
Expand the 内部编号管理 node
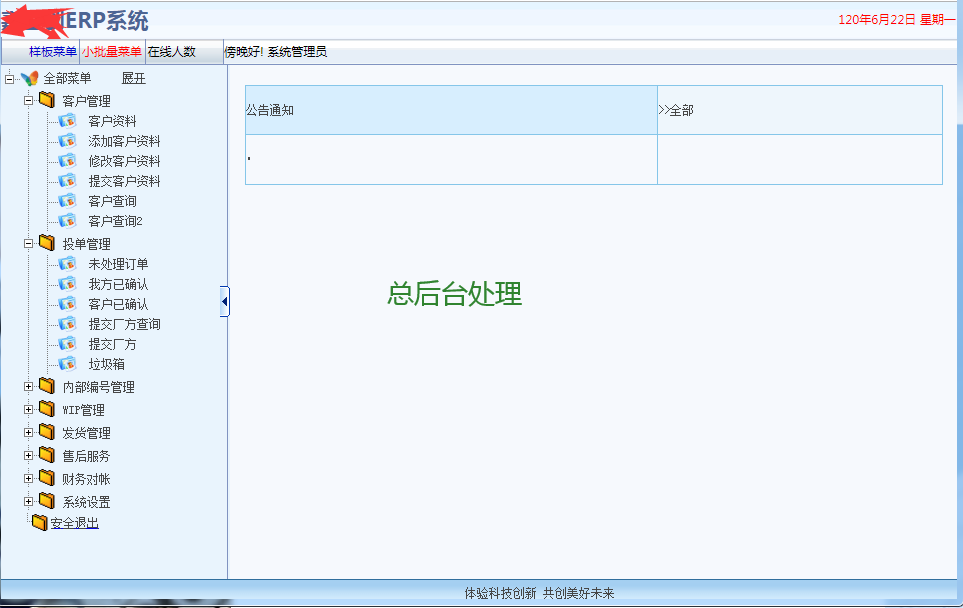pos(29,386)
